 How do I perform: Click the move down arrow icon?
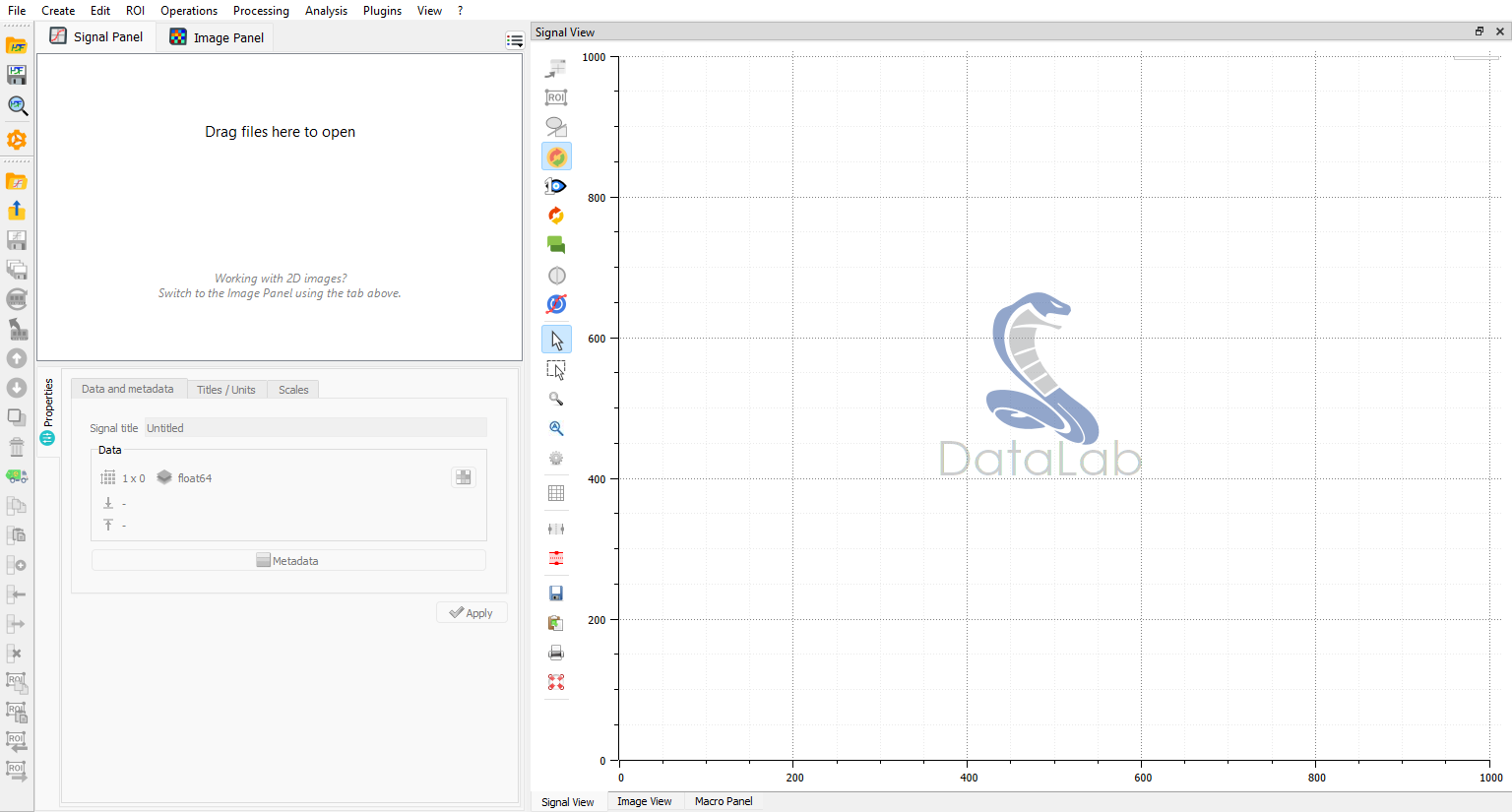(17, 388)
